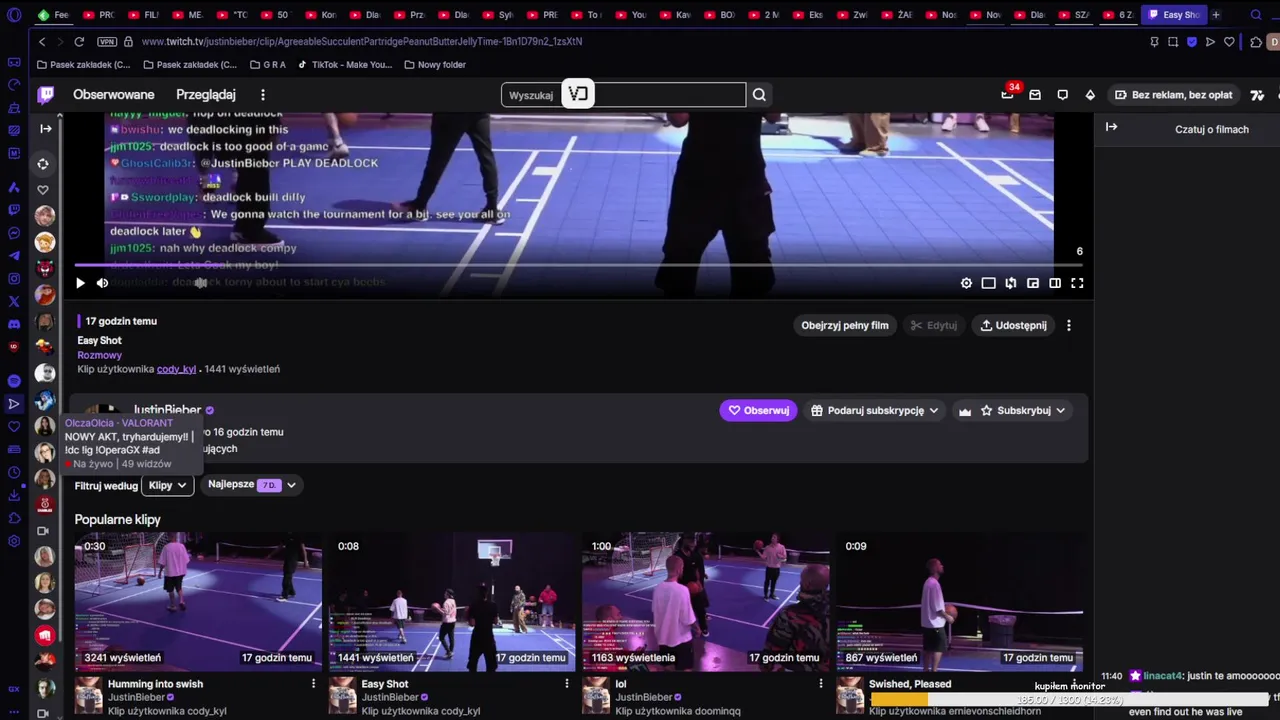Open the TikTok - Make You... bookmark
The width and height of the screenshot is (1280, 720).
tap(344, 65)
